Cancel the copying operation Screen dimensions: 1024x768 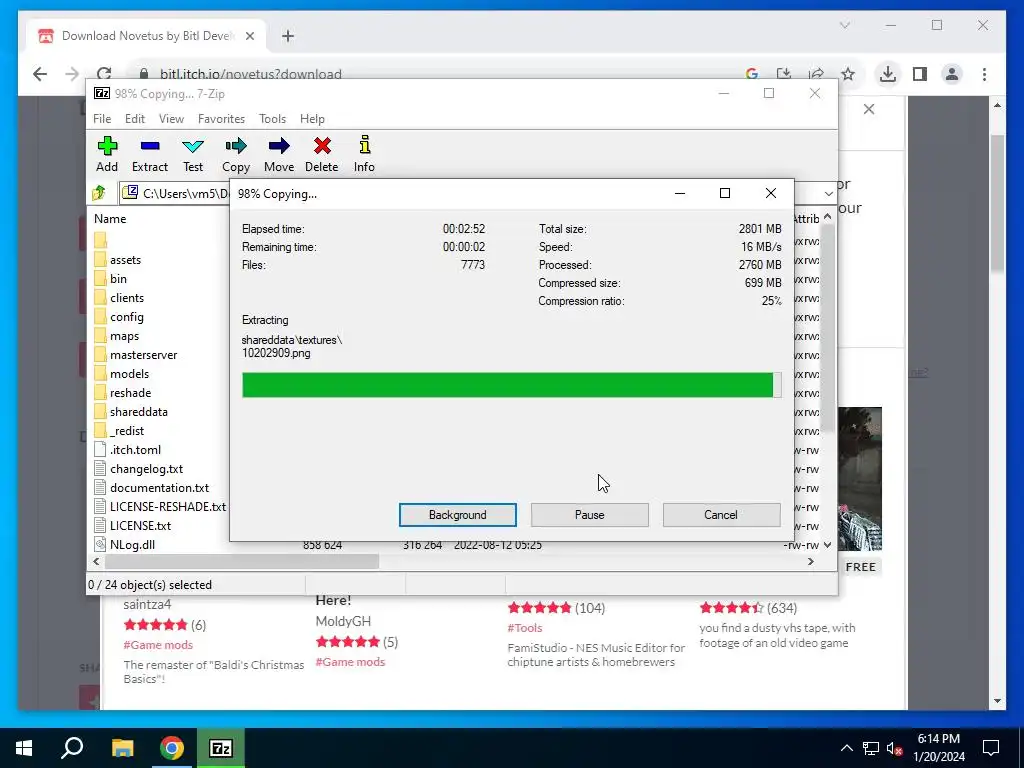tap(721, 515)
